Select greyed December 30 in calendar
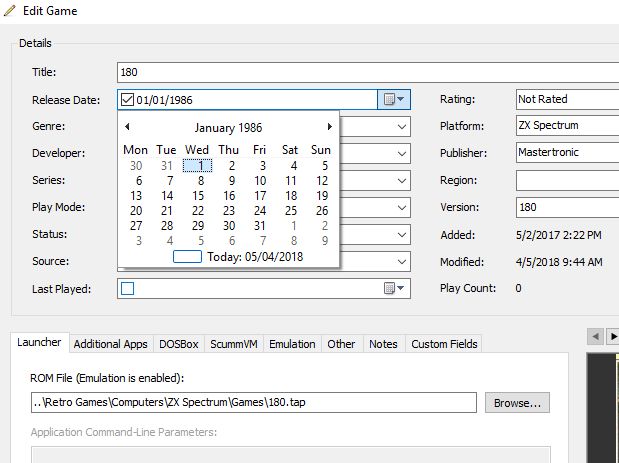Viewport: 619px width, 463px height. coord(136,166)
